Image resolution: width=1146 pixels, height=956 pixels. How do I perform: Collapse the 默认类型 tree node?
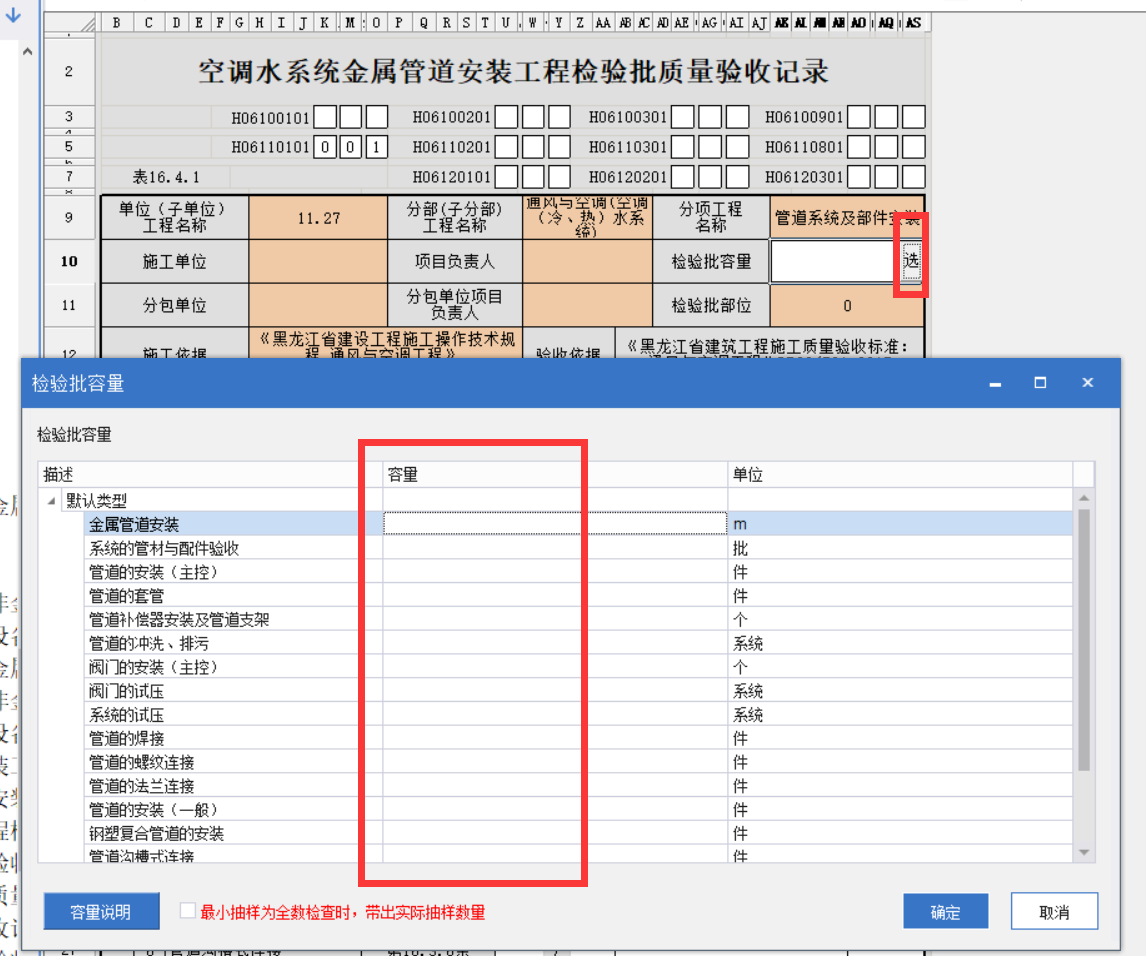coord(51,500)
